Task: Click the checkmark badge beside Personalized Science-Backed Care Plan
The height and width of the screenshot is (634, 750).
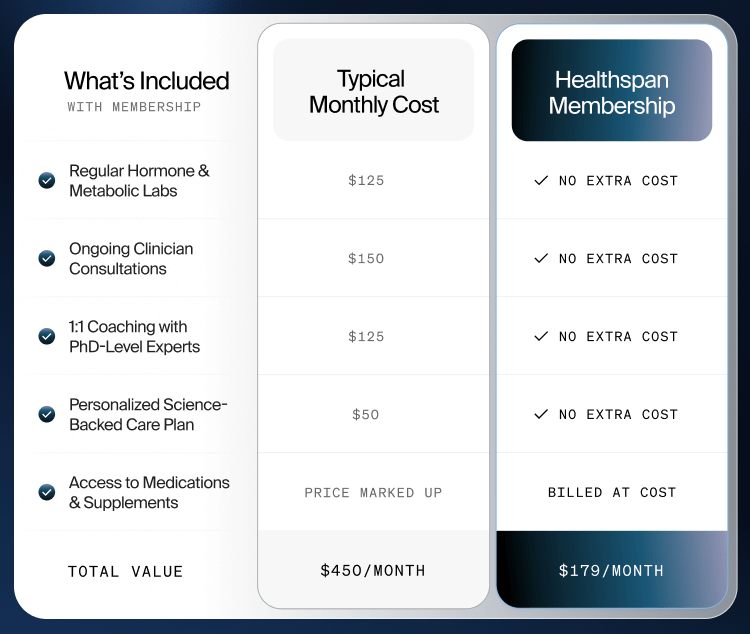Action: pos(47,414)
